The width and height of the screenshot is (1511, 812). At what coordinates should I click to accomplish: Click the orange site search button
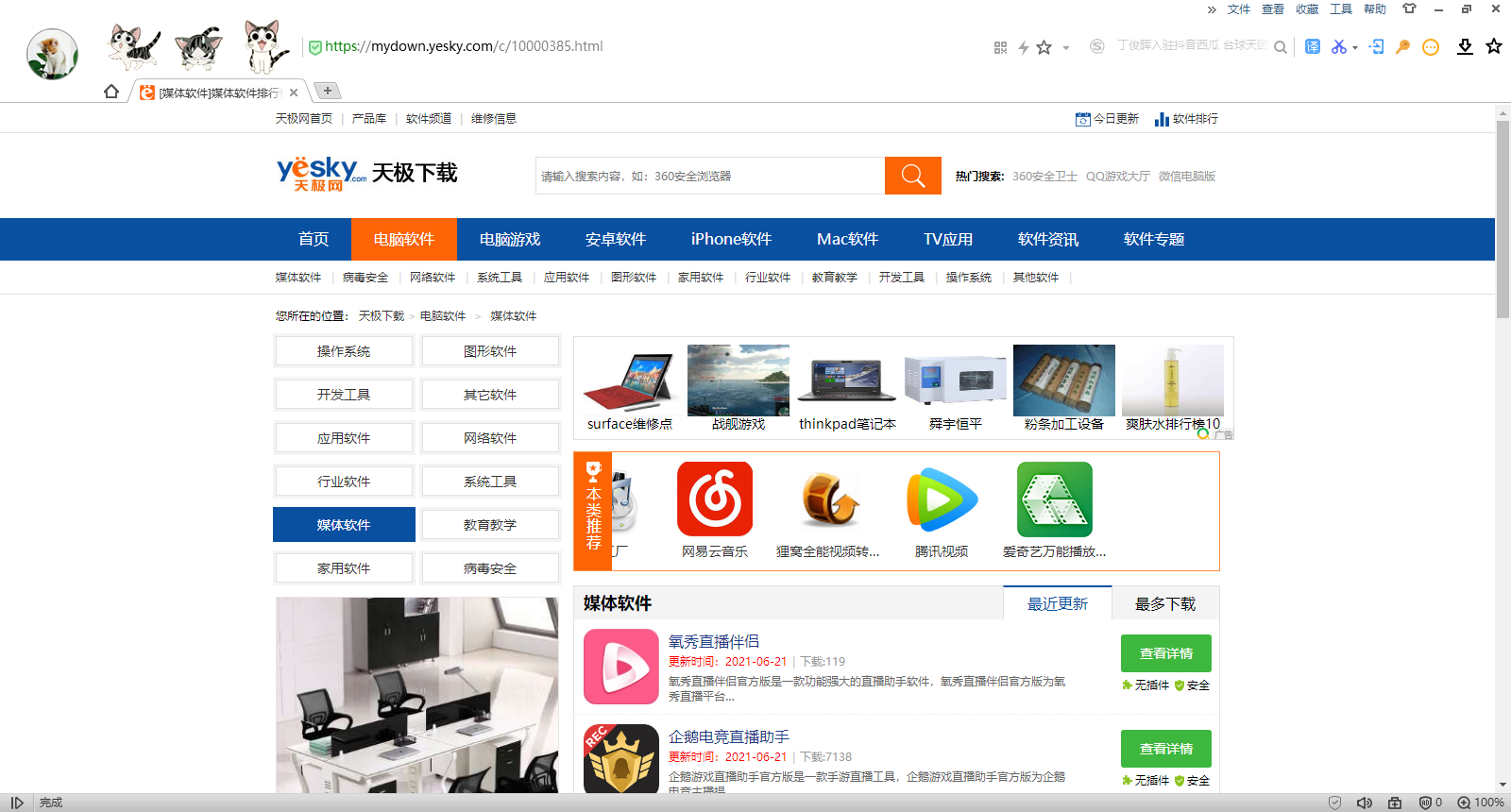point(913,176)
